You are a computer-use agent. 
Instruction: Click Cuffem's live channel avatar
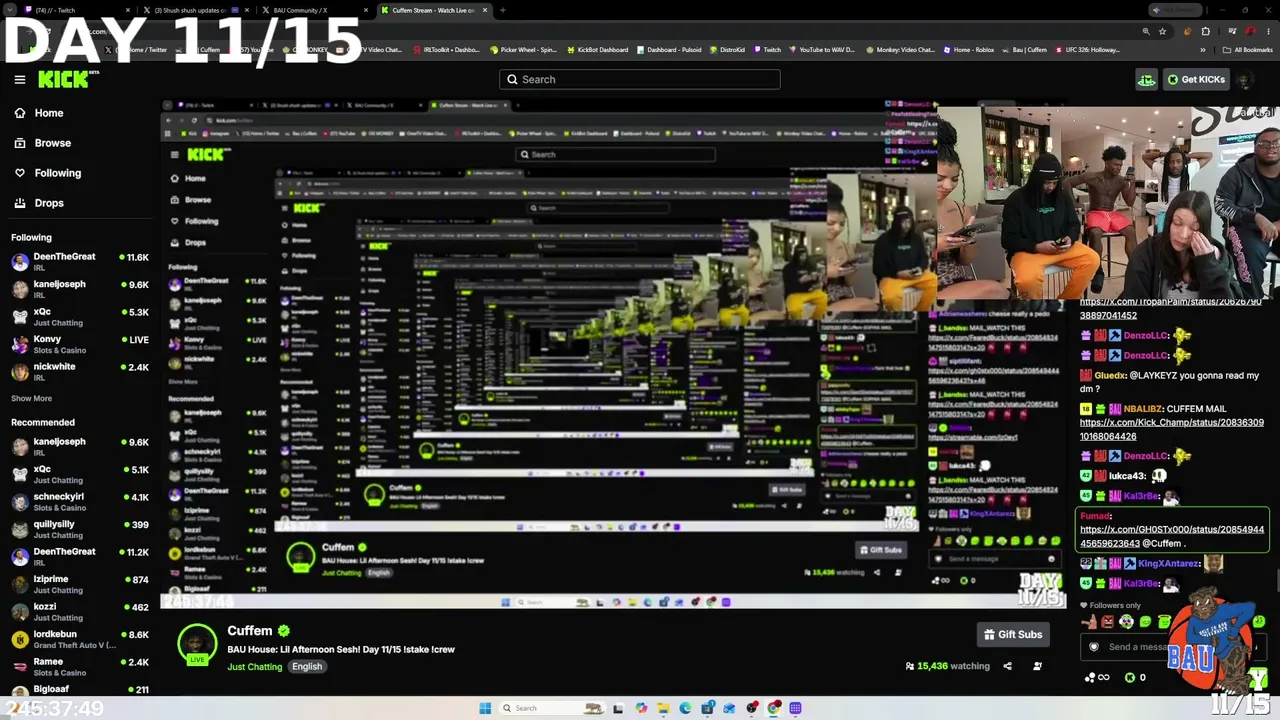197,645
